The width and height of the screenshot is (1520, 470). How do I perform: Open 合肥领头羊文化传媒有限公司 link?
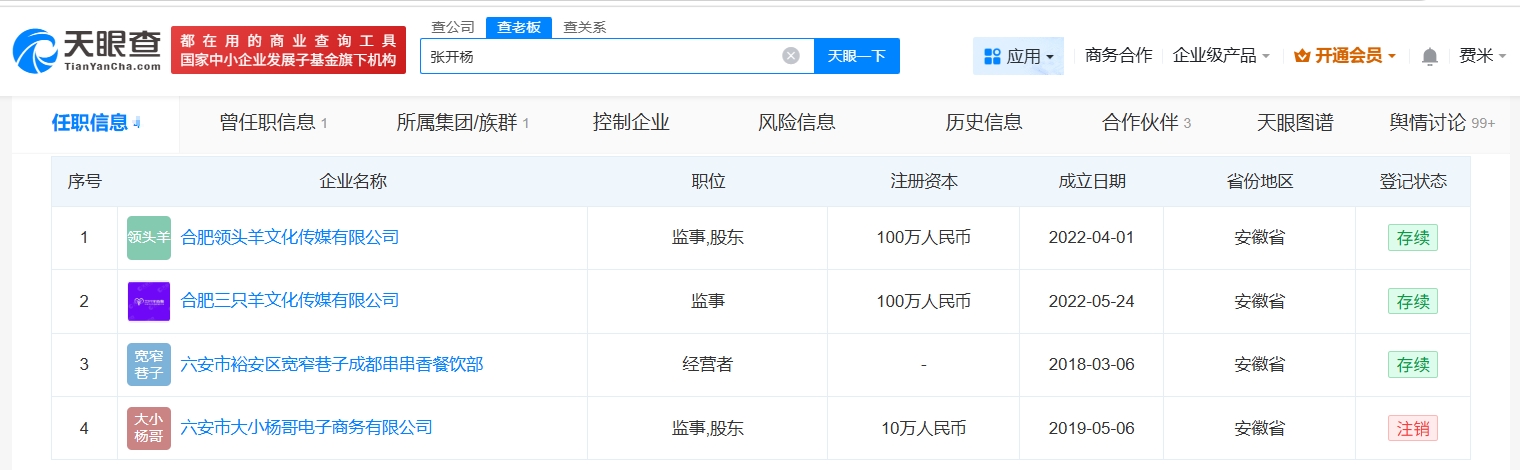[x=290, y=237]
